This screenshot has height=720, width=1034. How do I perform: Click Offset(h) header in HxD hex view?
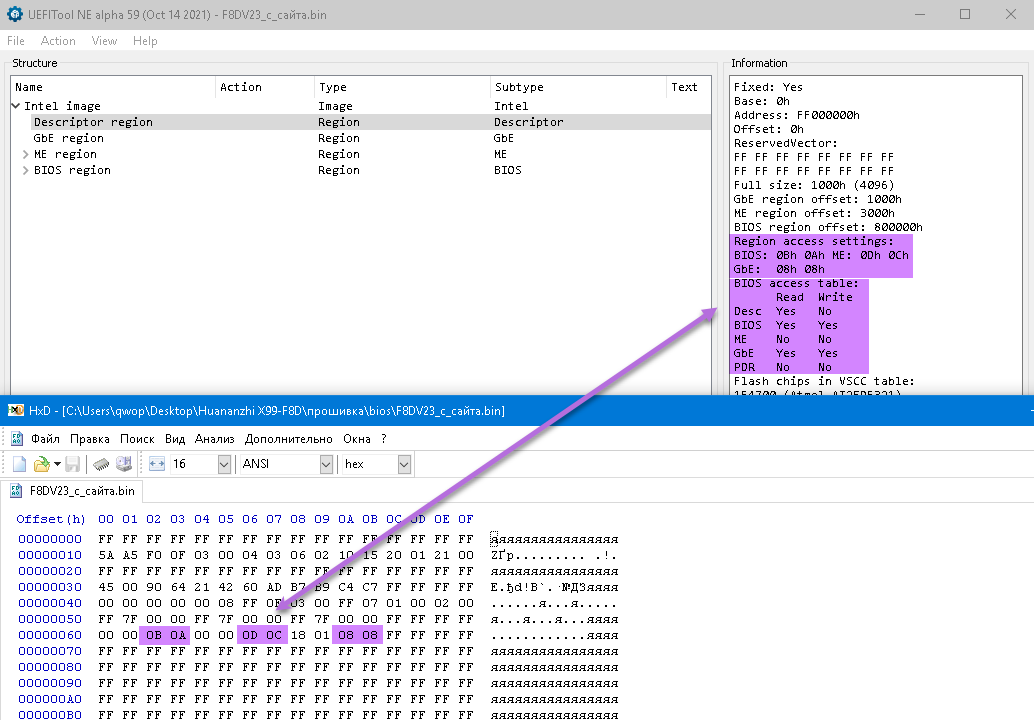(x=51, y=520)
